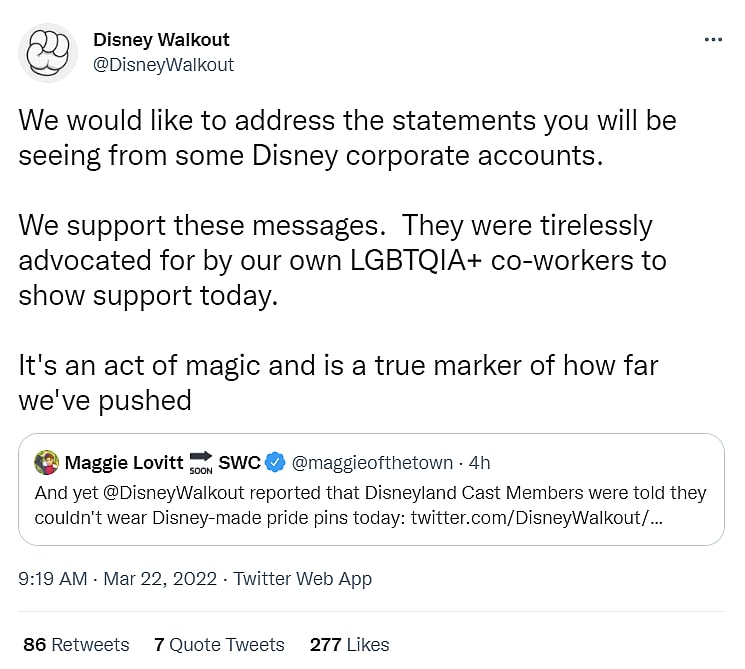
Task: Click the Disney Walkout display name
Action: pyautogui.click(x=161, y=40)
